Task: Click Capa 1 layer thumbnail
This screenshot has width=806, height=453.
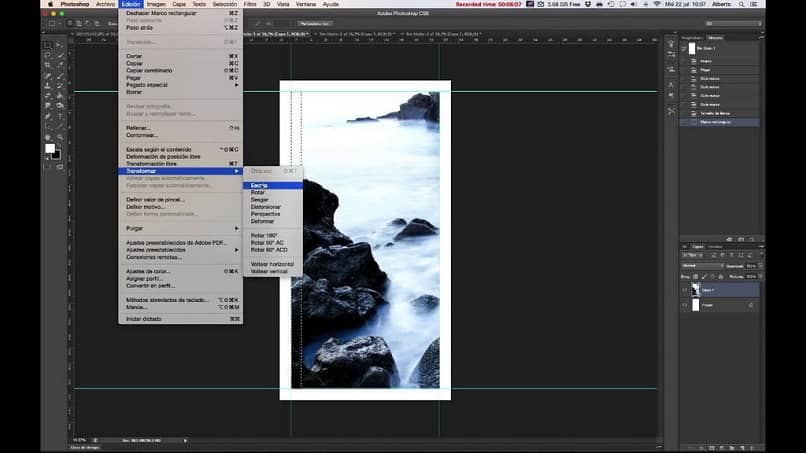Action: [x=695, y=289]
